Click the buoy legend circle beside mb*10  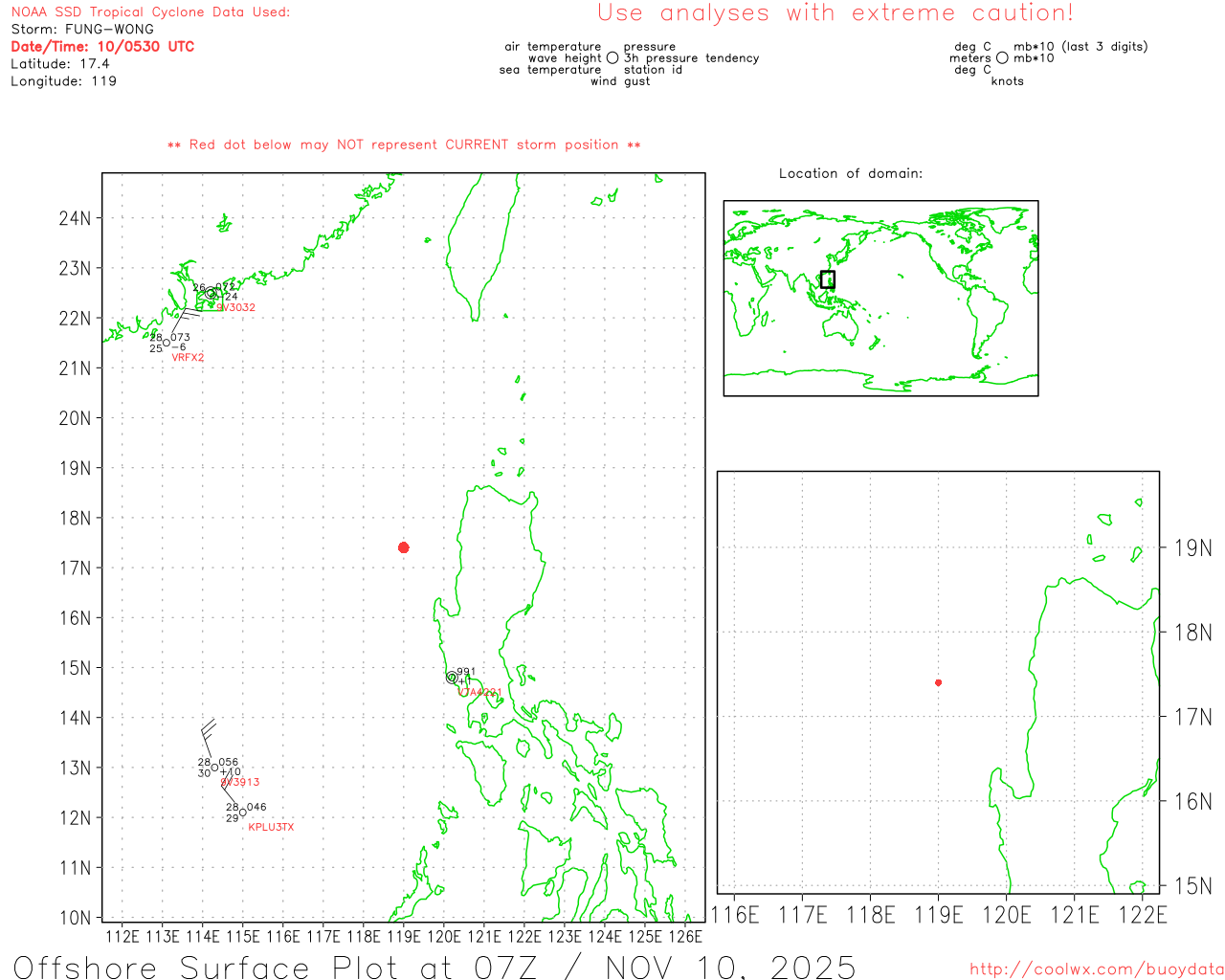[x=1002, y=58]
